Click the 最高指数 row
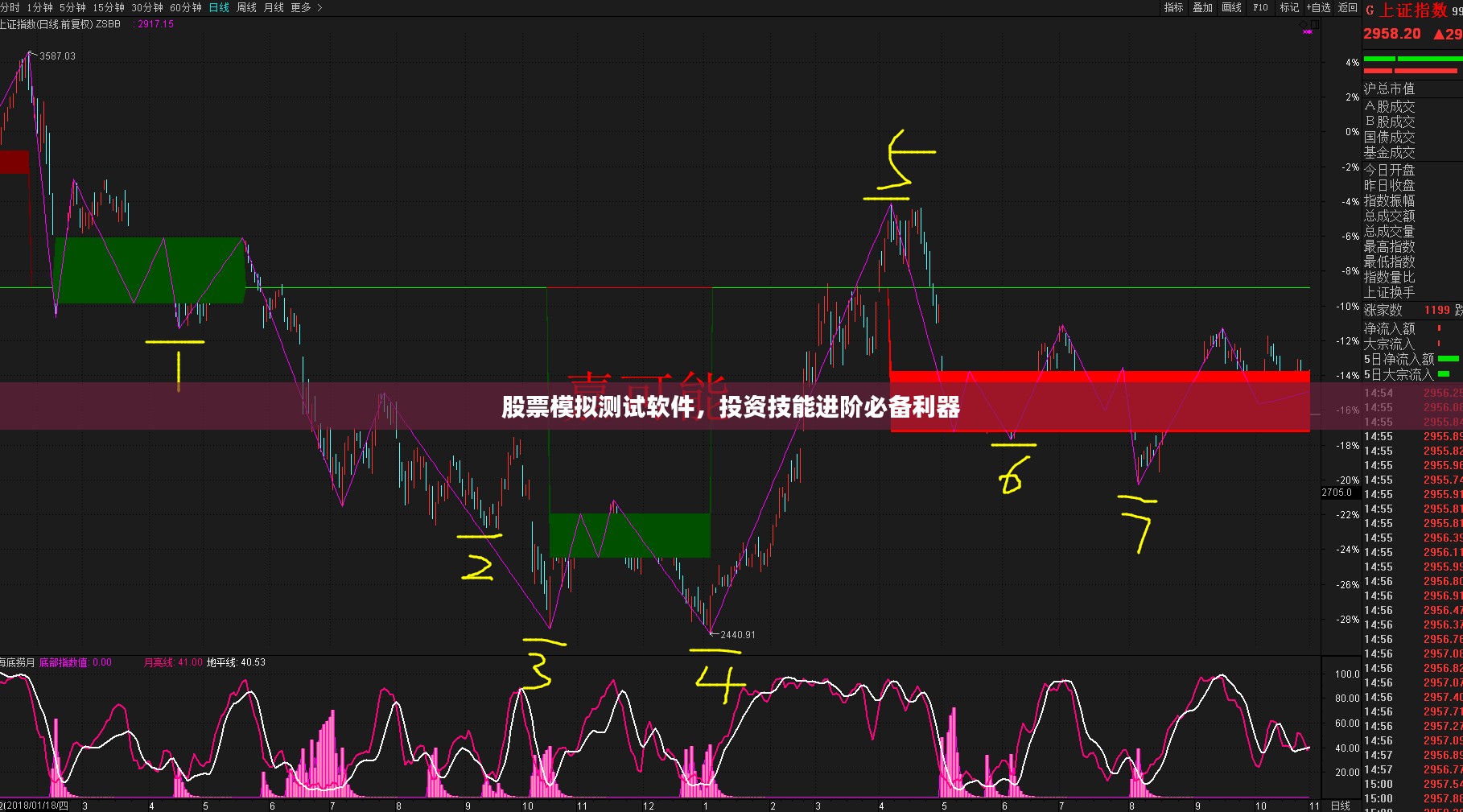The image size is (1463, 812). click(x=1413, y=246)
